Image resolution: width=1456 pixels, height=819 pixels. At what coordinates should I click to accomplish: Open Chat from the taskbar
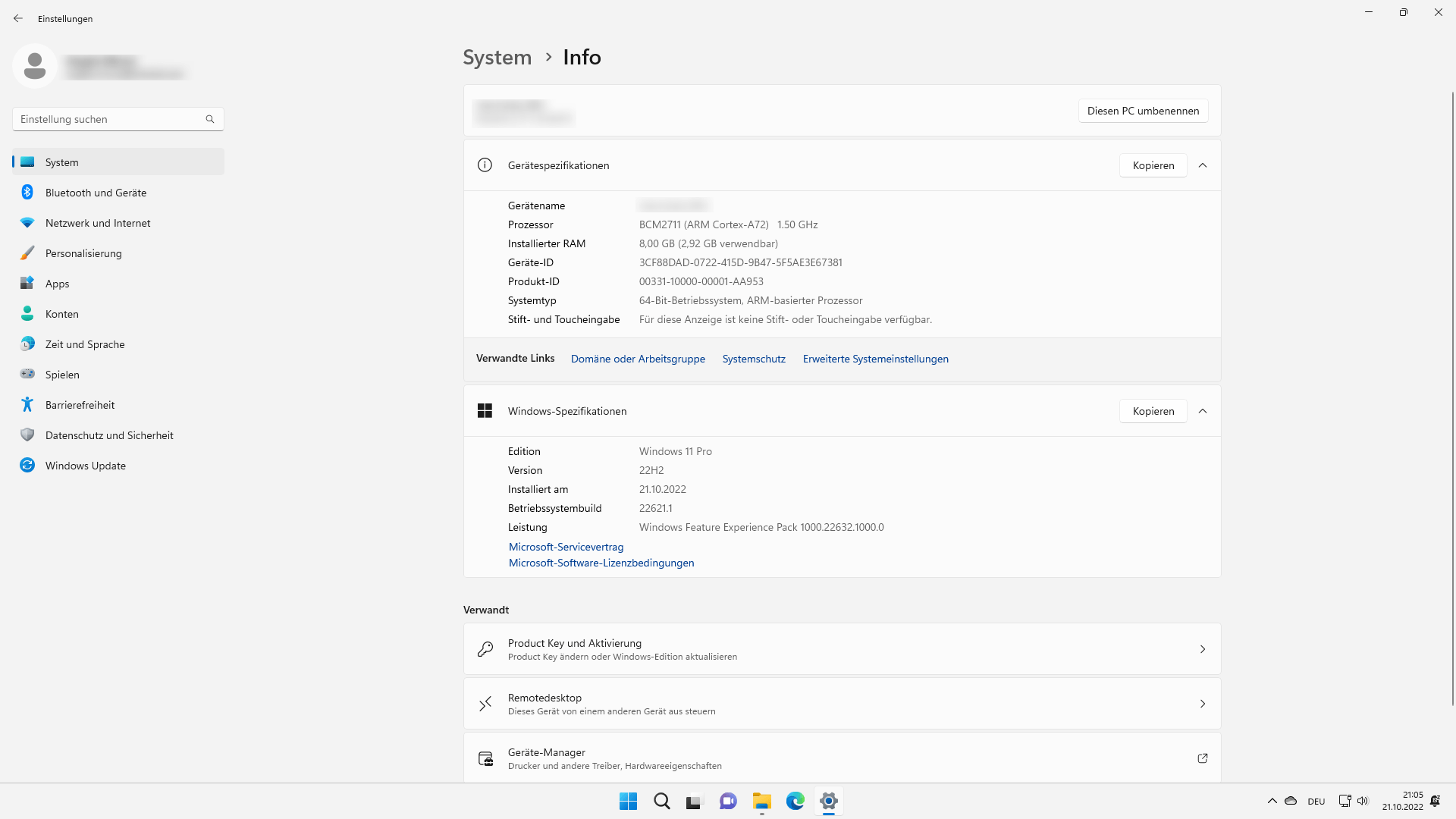728,801
